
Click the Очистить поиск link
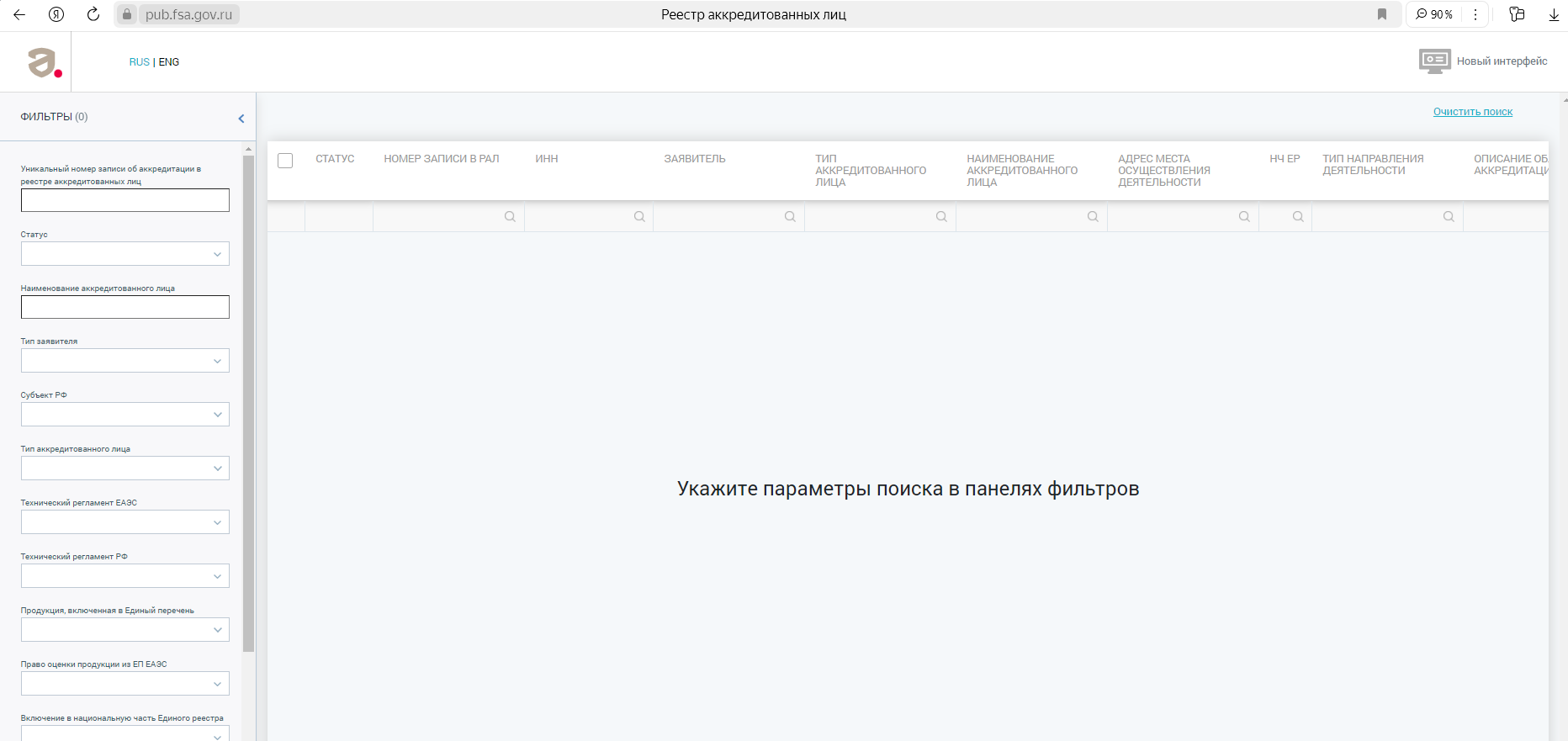[1473, 112]
